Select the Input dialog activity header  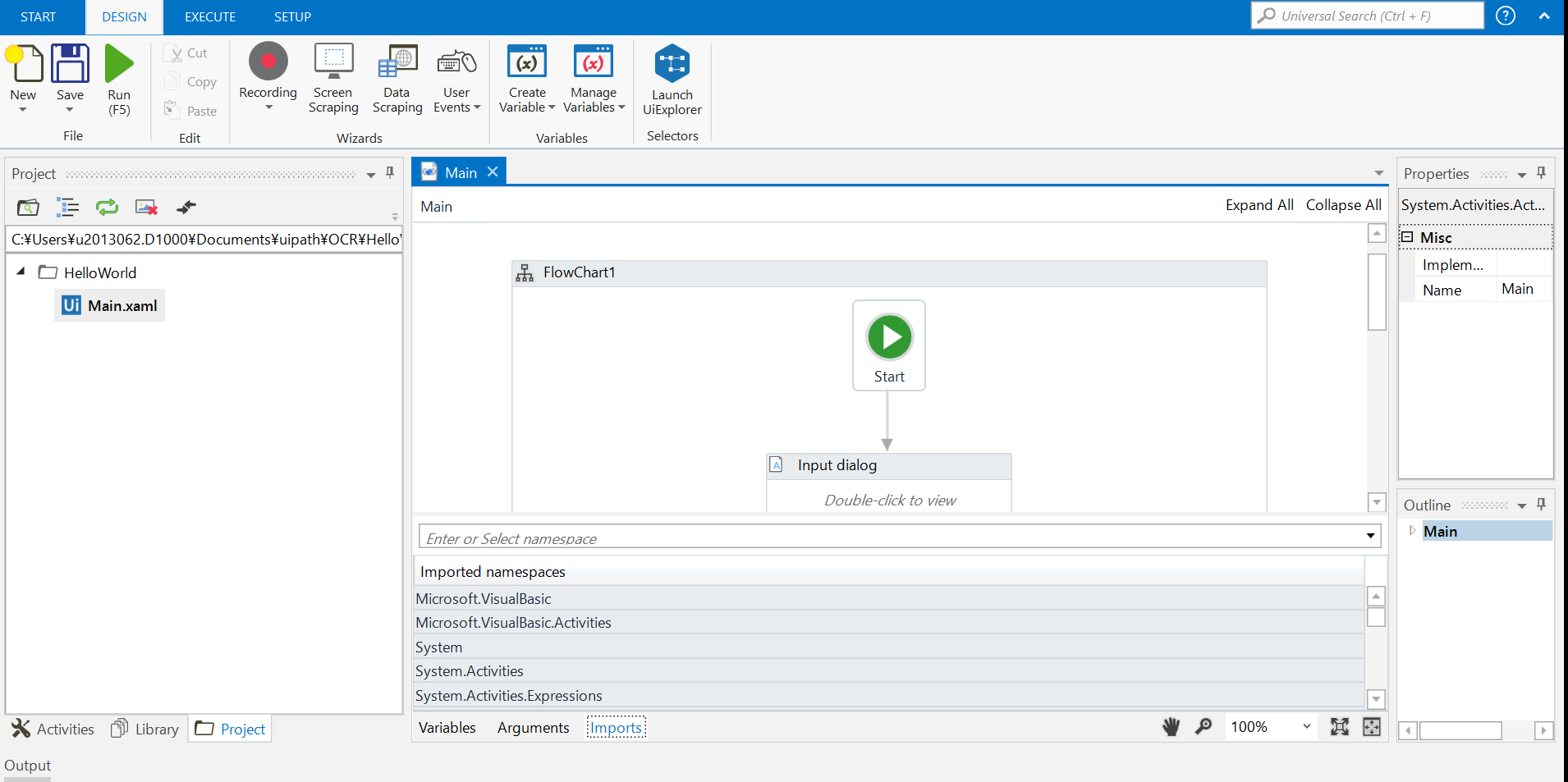889,465
